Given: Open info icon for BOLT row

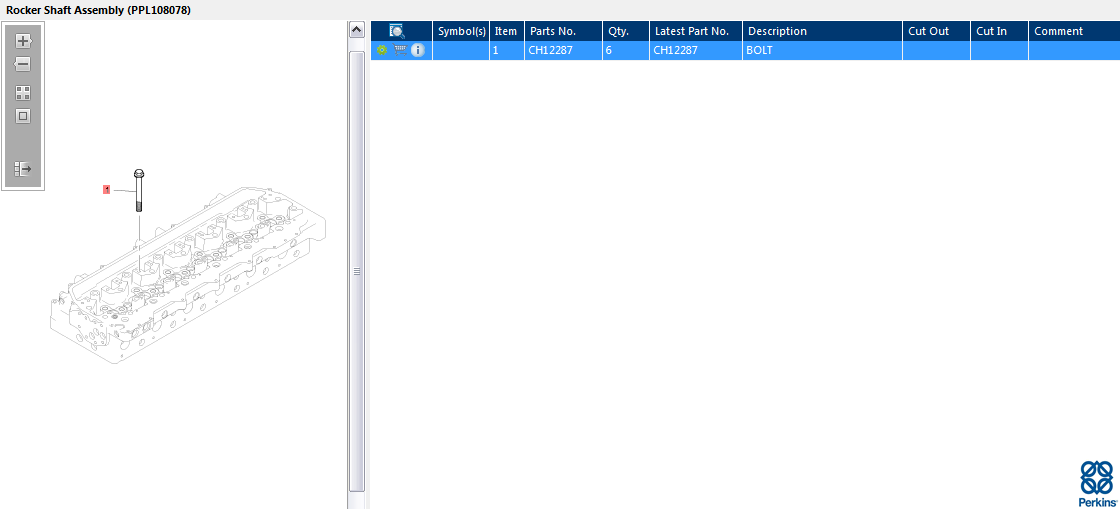Looking at the screenshot, I should (x=418, y=50).
